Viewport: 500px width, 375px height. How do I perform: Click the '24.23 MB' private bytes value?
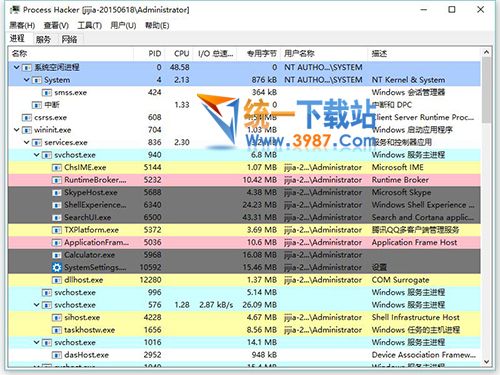click(260, 205)
